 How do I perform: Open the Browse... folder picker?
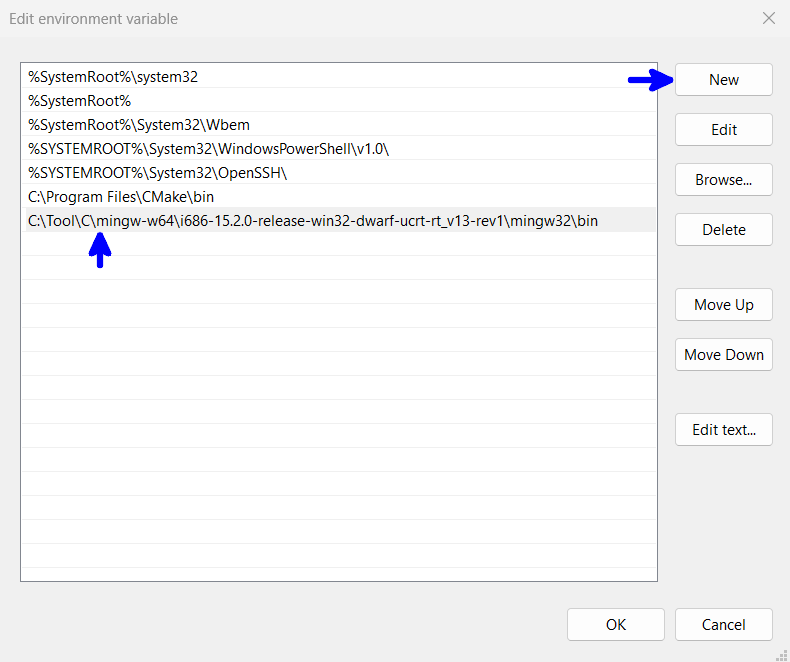pyautogui.click(x=723, y=179)
